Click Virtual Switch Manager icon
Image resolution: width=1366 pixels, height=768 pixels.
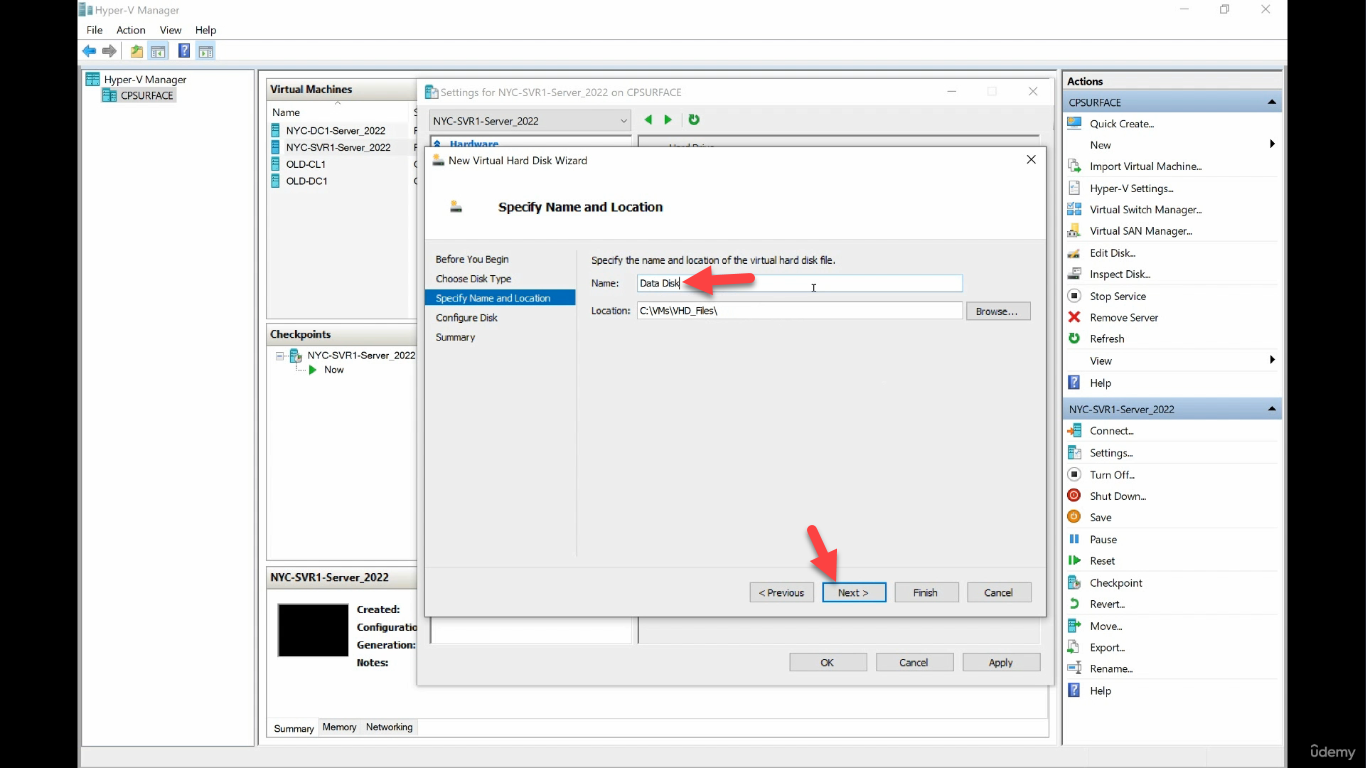[x=1074, y=209]
